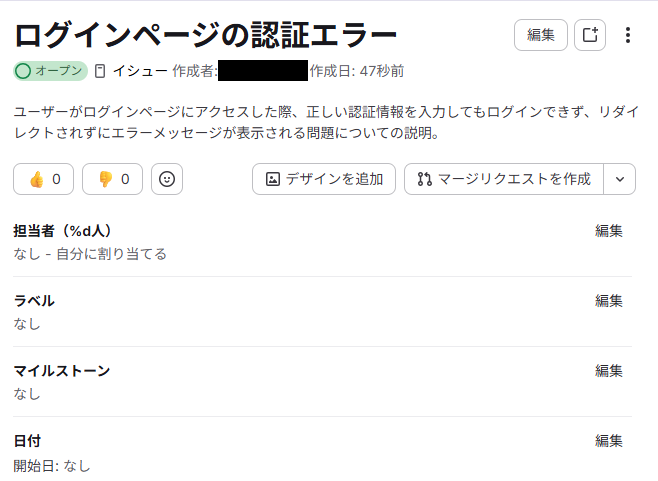Open the three-dot more actions menu
The width and height of the screenshot is (658, 481).
628,35
